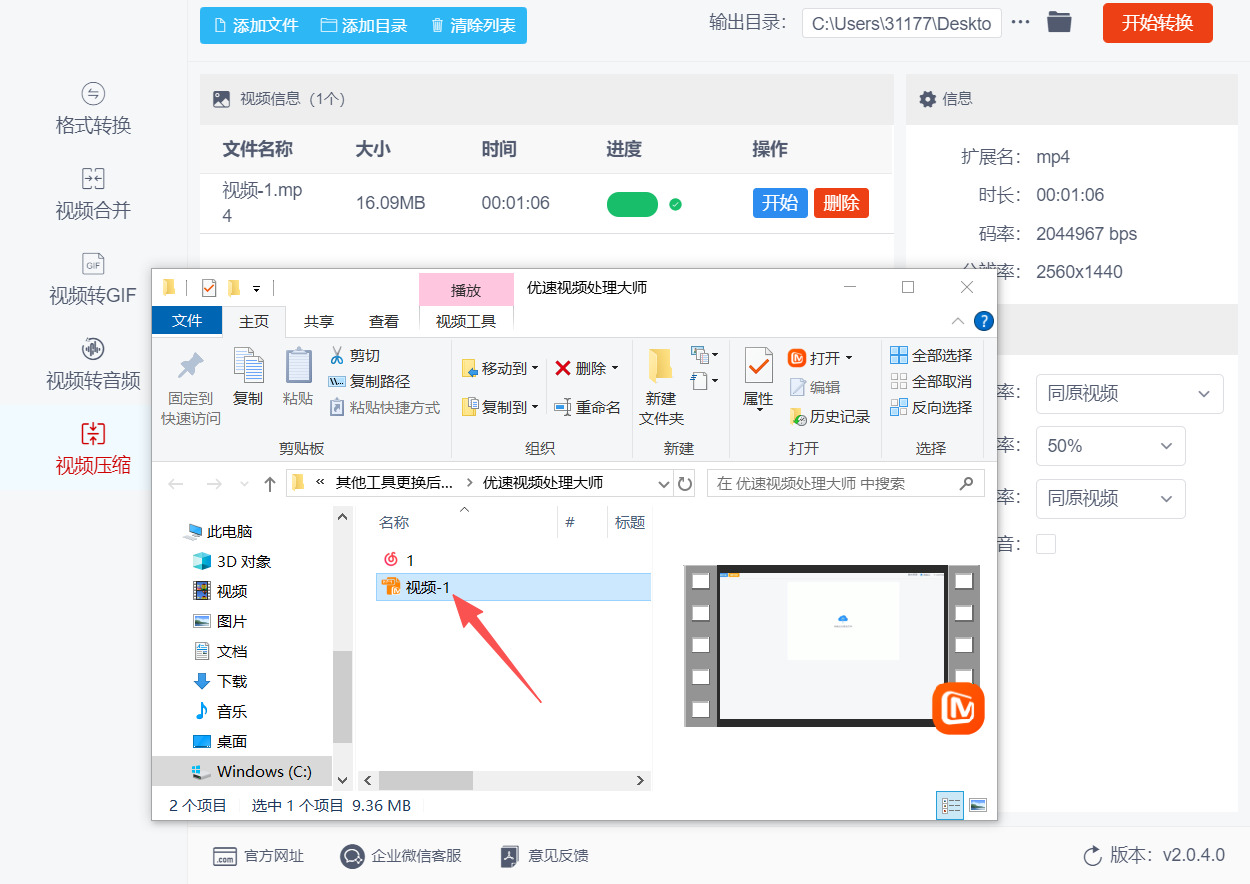This screenshot has width=1250, height=884.
Task: Select Windows (C:) in navigation tree
Action: [251, 771]
